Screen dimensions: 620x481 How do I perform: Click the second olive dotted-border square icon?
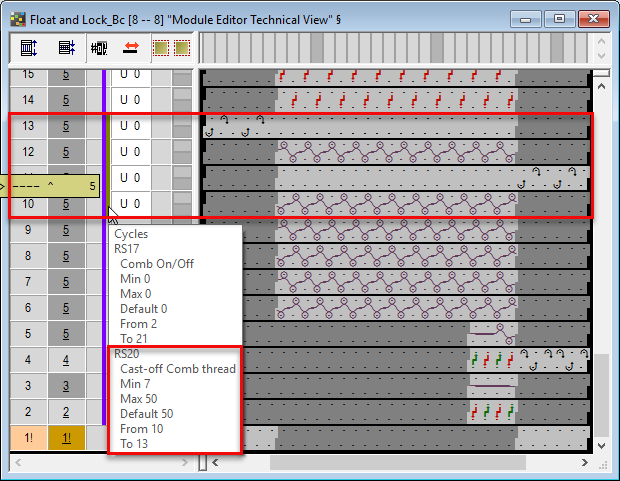coord(181,47)
